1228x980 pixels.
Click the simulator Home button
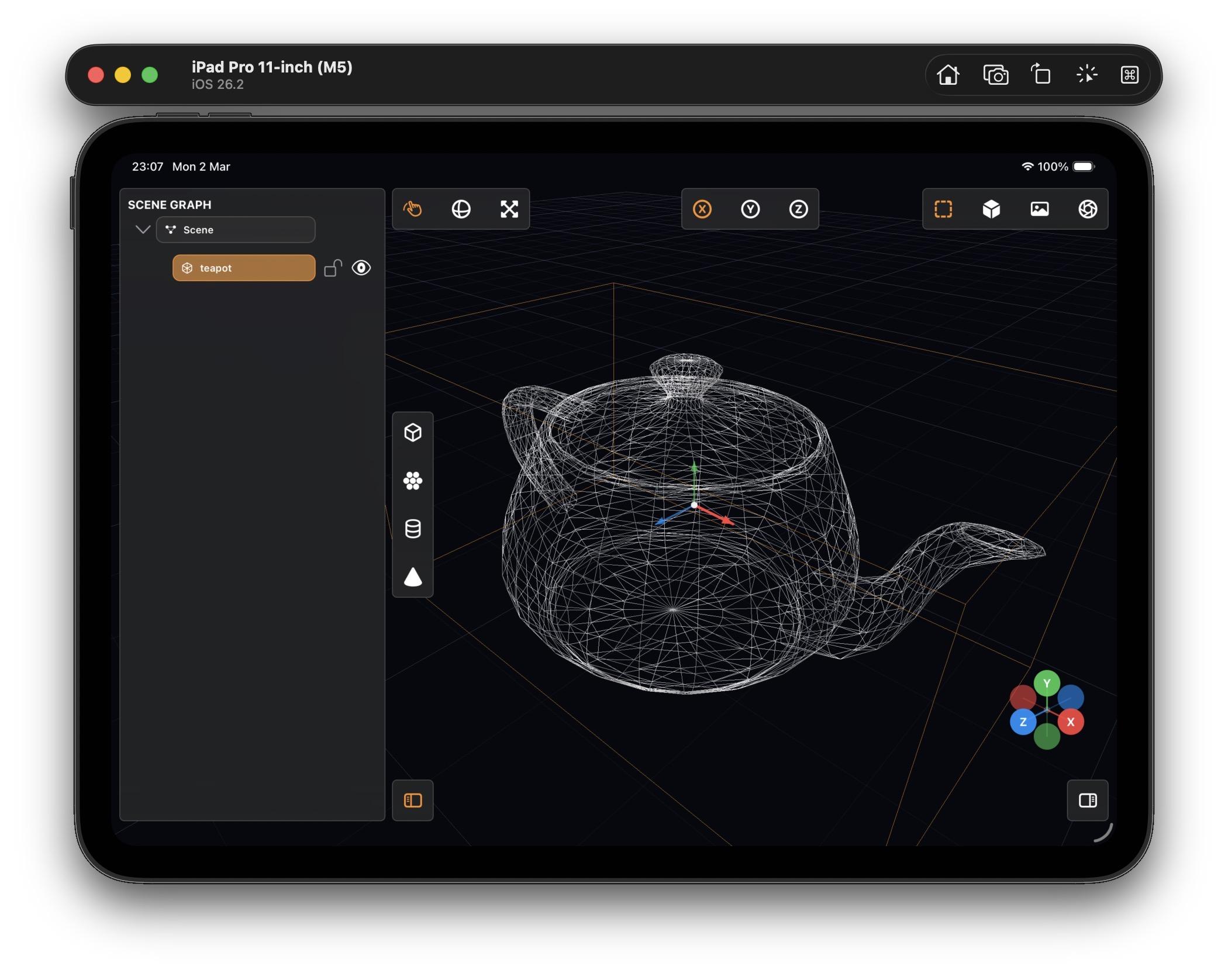click(x=948, y=75)
